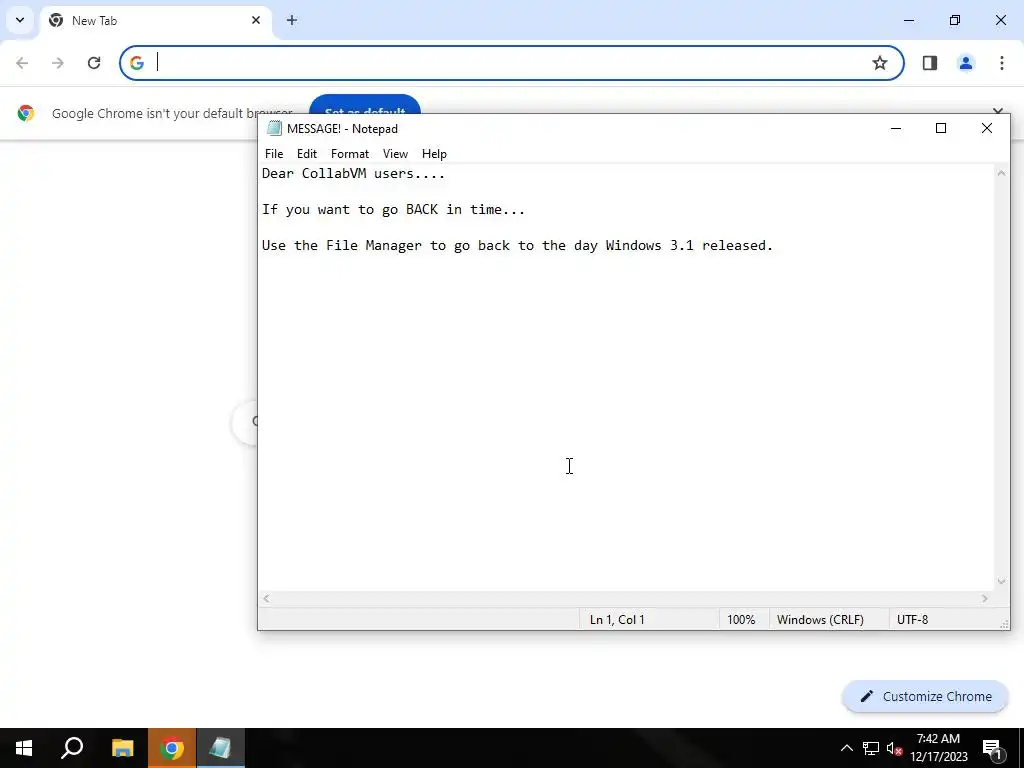Bookmark this tab with star icon

880,63
